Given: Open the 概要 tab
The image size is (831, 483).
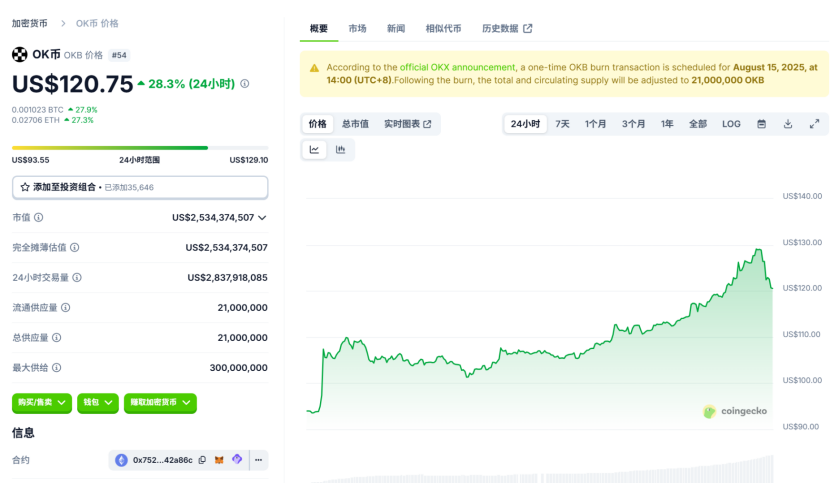Looking at the screenshot, I should point(319,29).
